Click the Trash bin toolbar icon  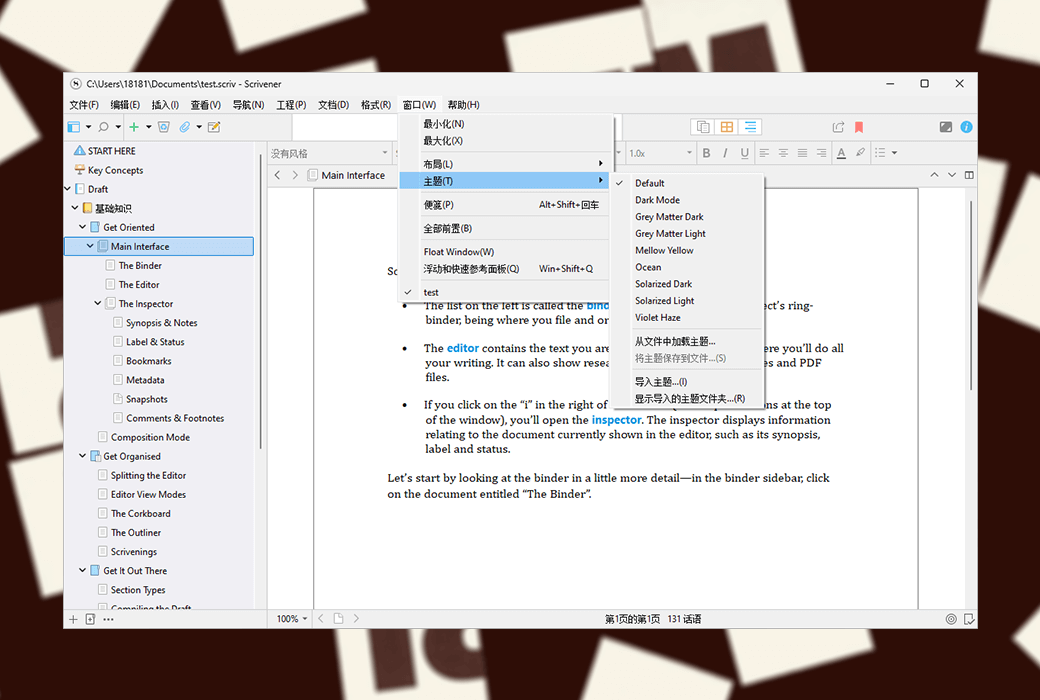[x=164, y=127]
